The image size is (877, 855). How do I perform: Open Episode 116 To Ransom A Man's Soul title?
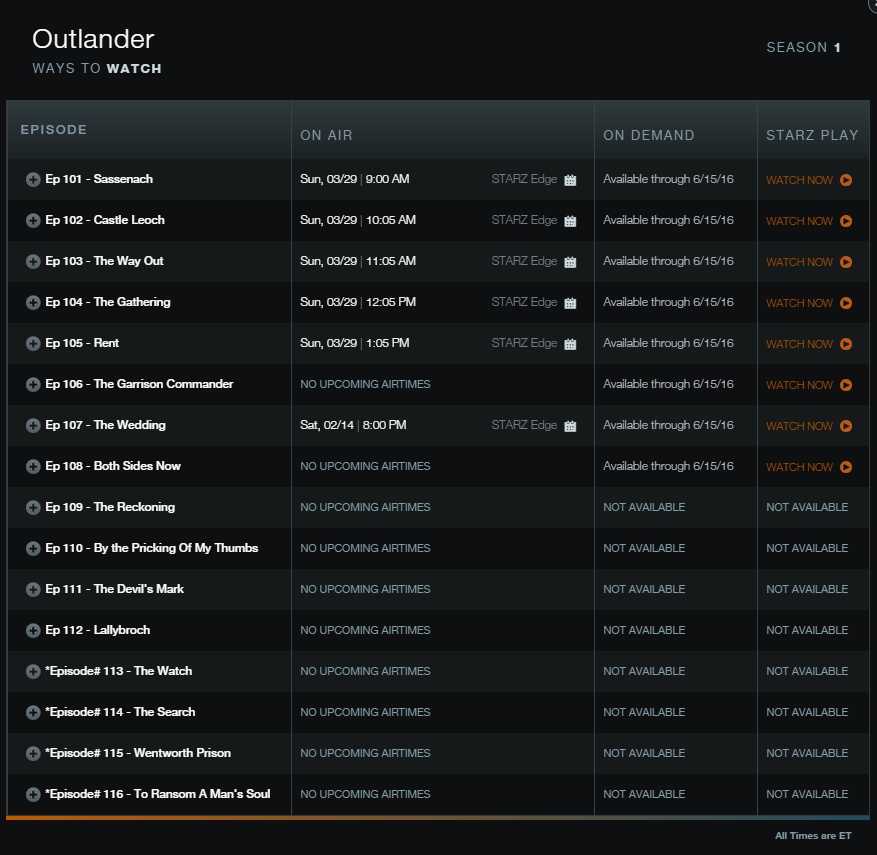[x=158, y=794]
